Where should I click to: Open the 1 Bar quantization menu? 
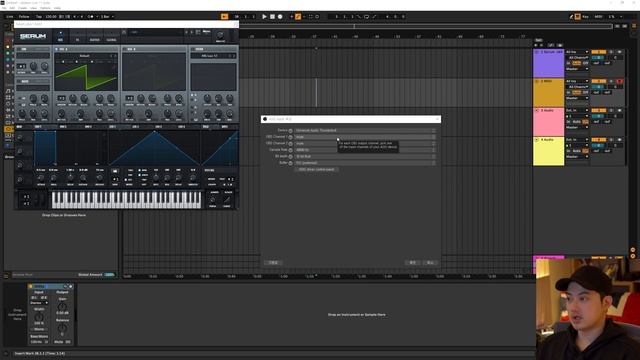[x=107, y=17]
